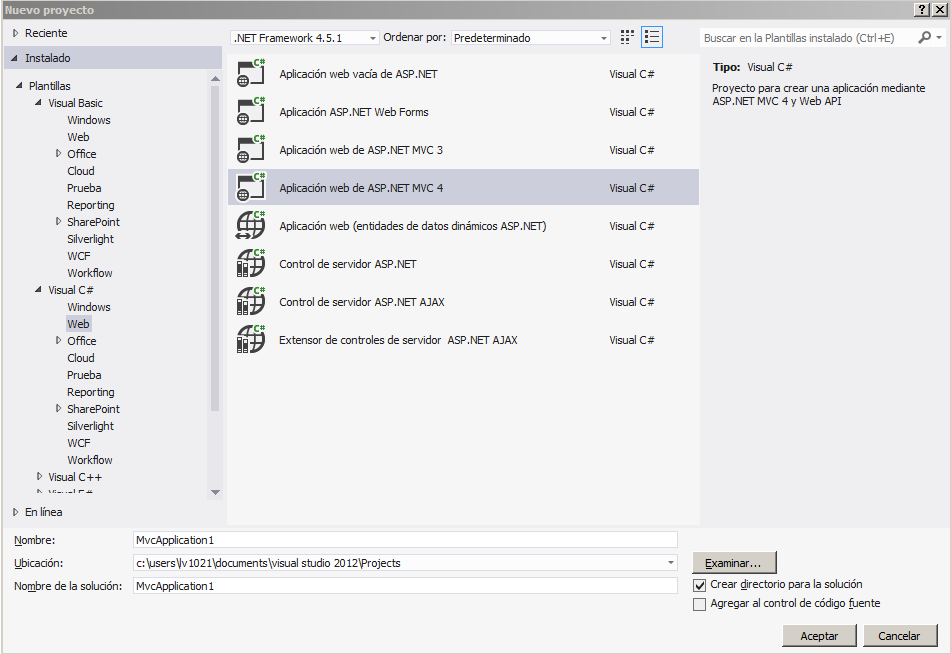Image resolution: width=951 pixels, height=654 pixels.
Task: Click the Examinar... button
Action: [x=734, y=563]
